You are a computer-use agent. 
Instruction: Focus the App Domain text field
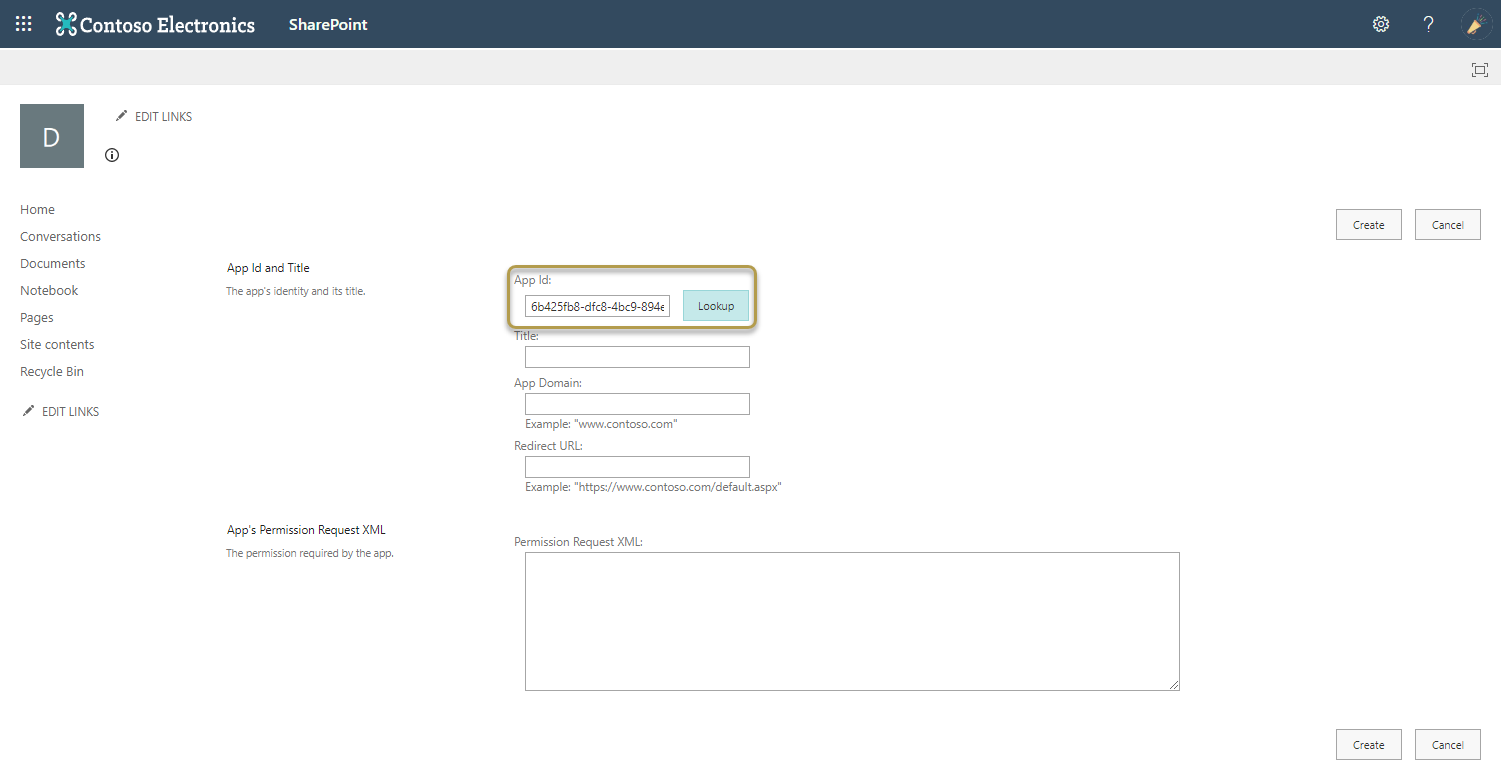(x=637, y=404)
